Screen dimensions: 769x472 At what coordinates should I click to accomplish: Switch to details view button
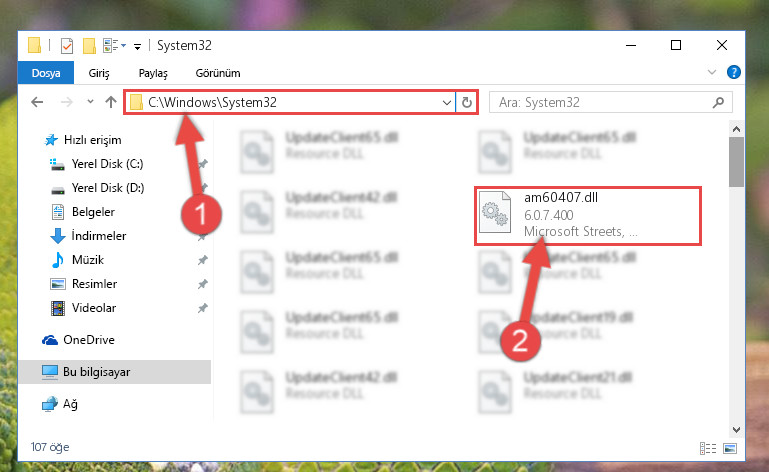tap(708, 448)
